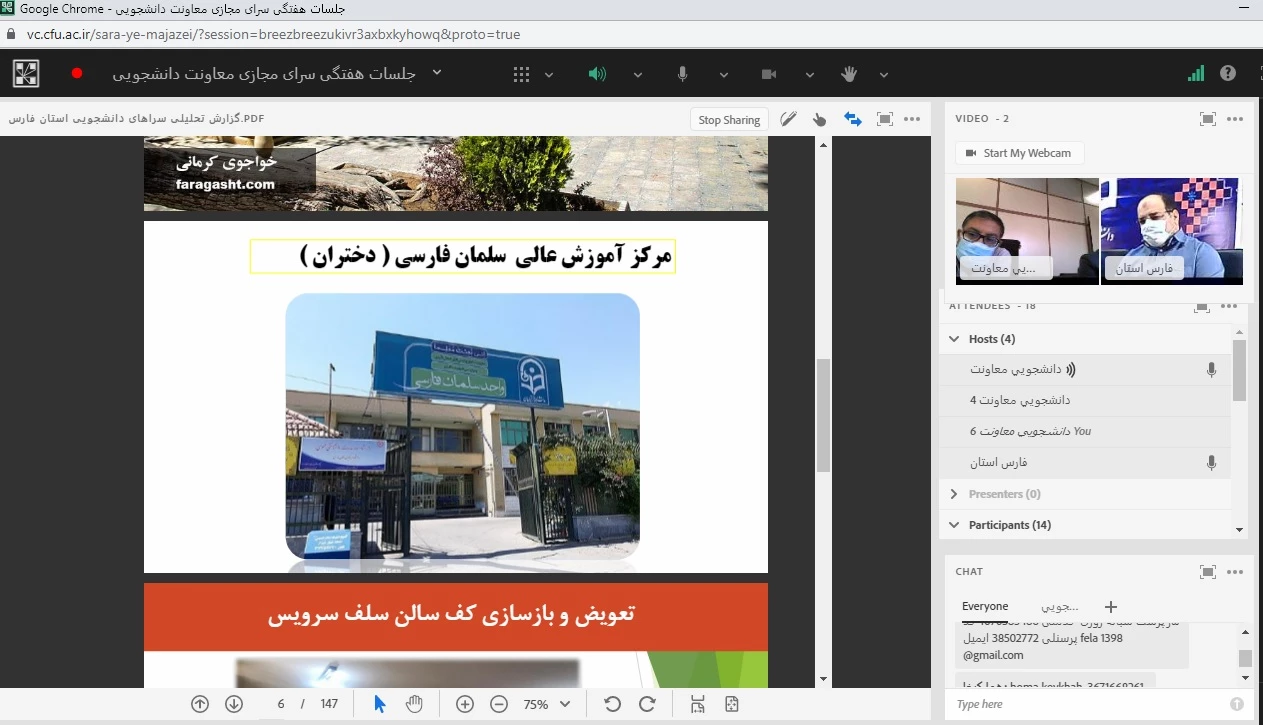Viewport: 1263px width, 725px height.
Task: Click the Start My Webcam button
Action: point(1019,153)
